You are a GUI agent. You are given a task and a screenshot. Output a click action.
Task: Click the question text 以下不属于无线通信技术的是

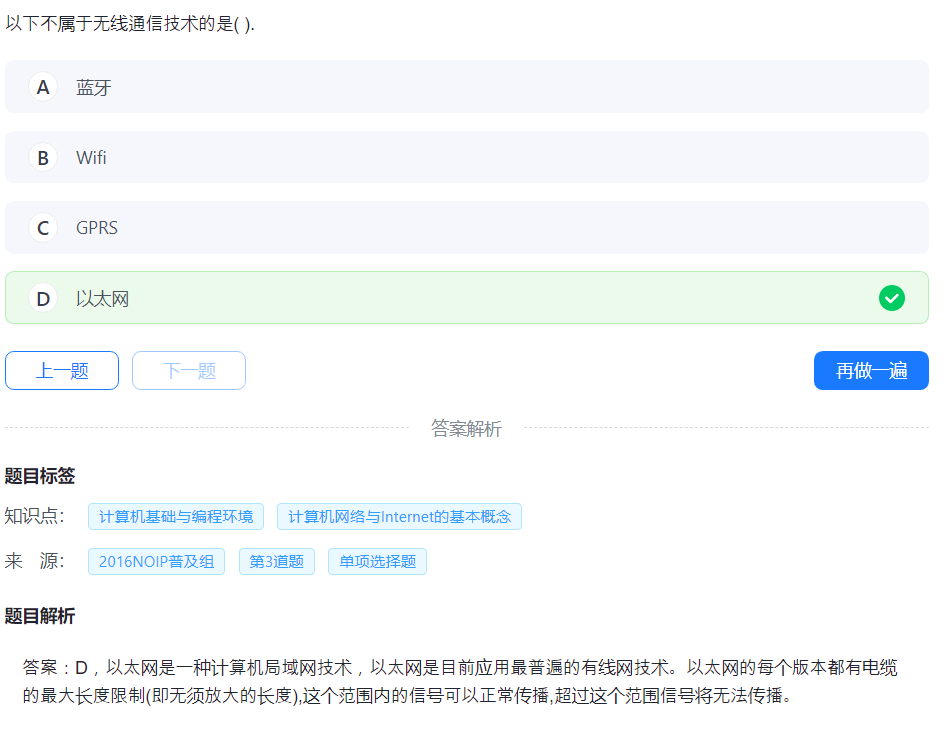129,23
